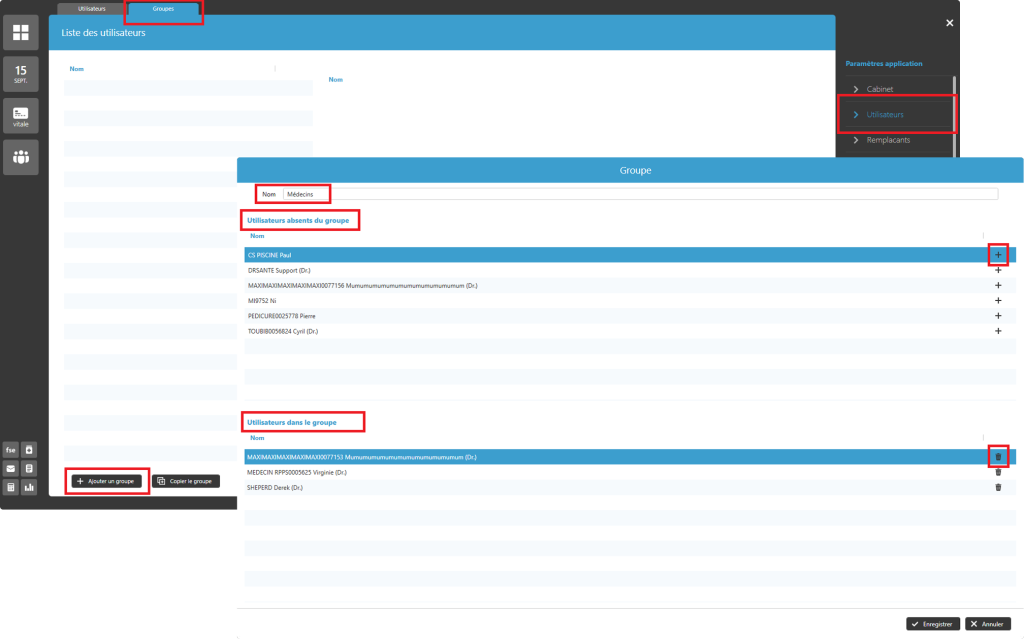This screenshot has height=639, width=1024.
Task: Open the envelope messages icon
Action: (x=11, y=468)
